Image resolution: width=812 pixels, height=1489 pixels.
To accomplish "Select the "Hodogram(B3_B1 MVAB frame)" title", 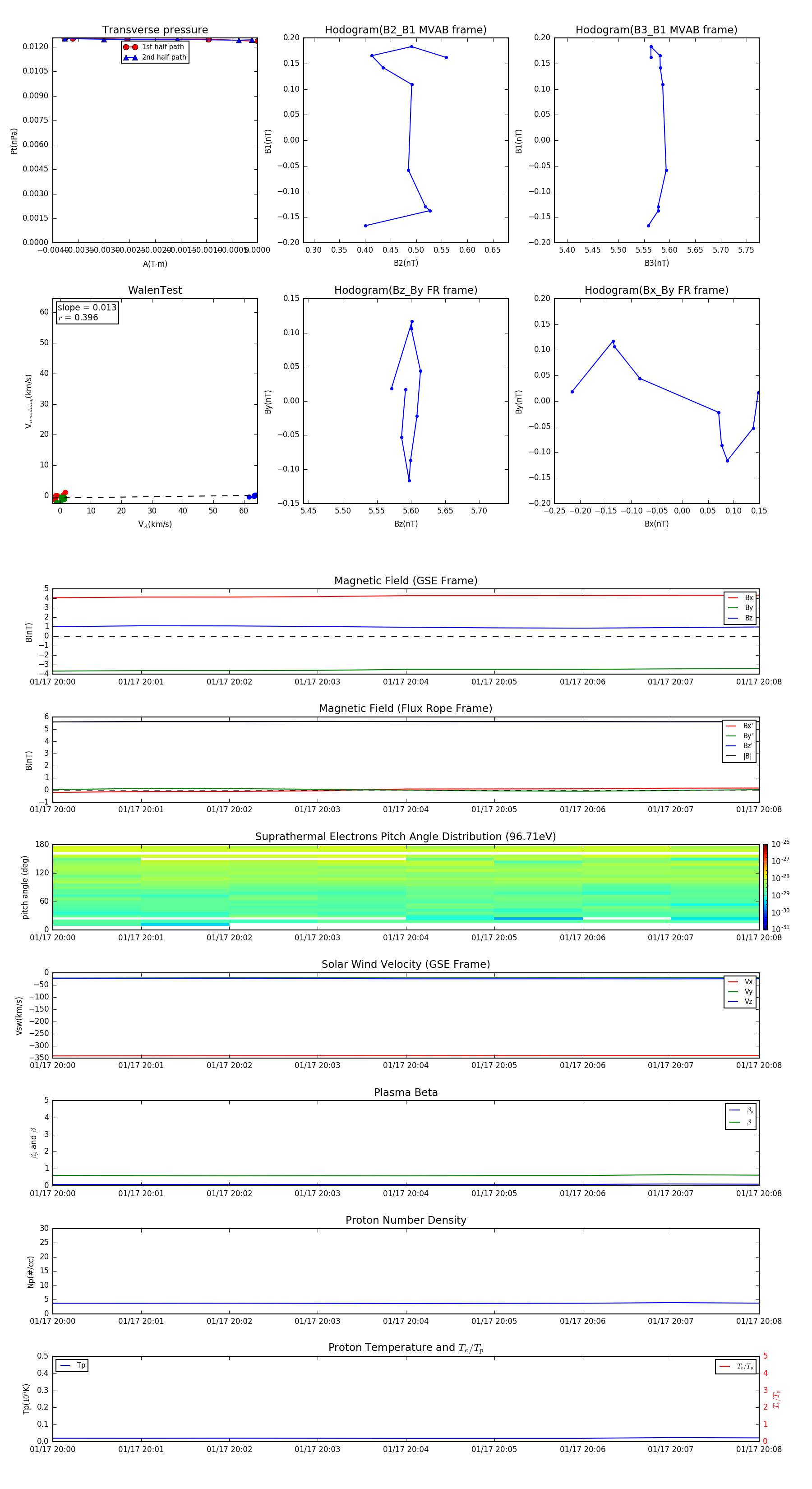I will pyautogui.click(x=656, y=30).
